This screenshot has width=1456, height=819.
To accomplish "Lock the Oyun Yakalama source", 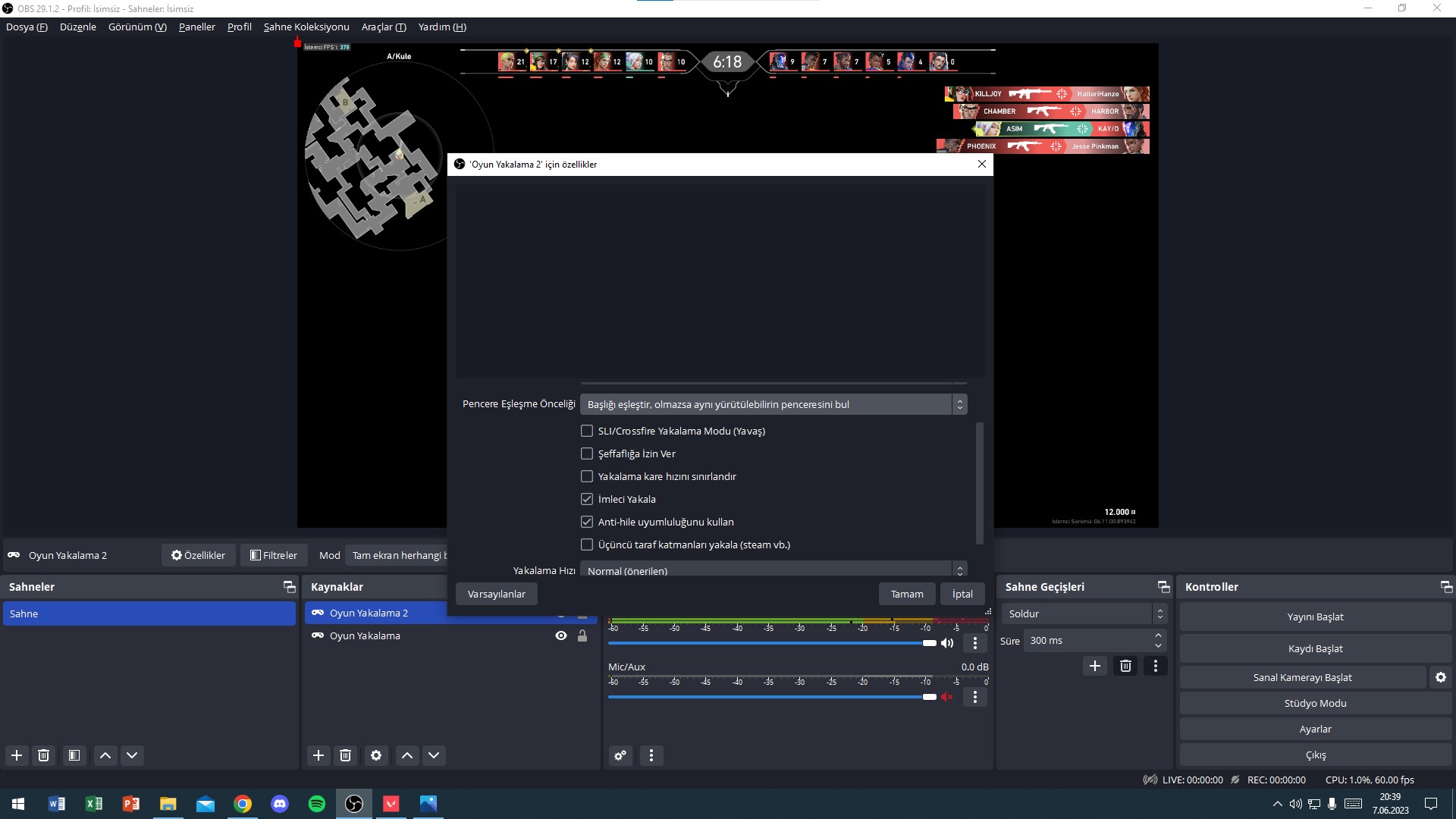I will (x=582, y=635).
